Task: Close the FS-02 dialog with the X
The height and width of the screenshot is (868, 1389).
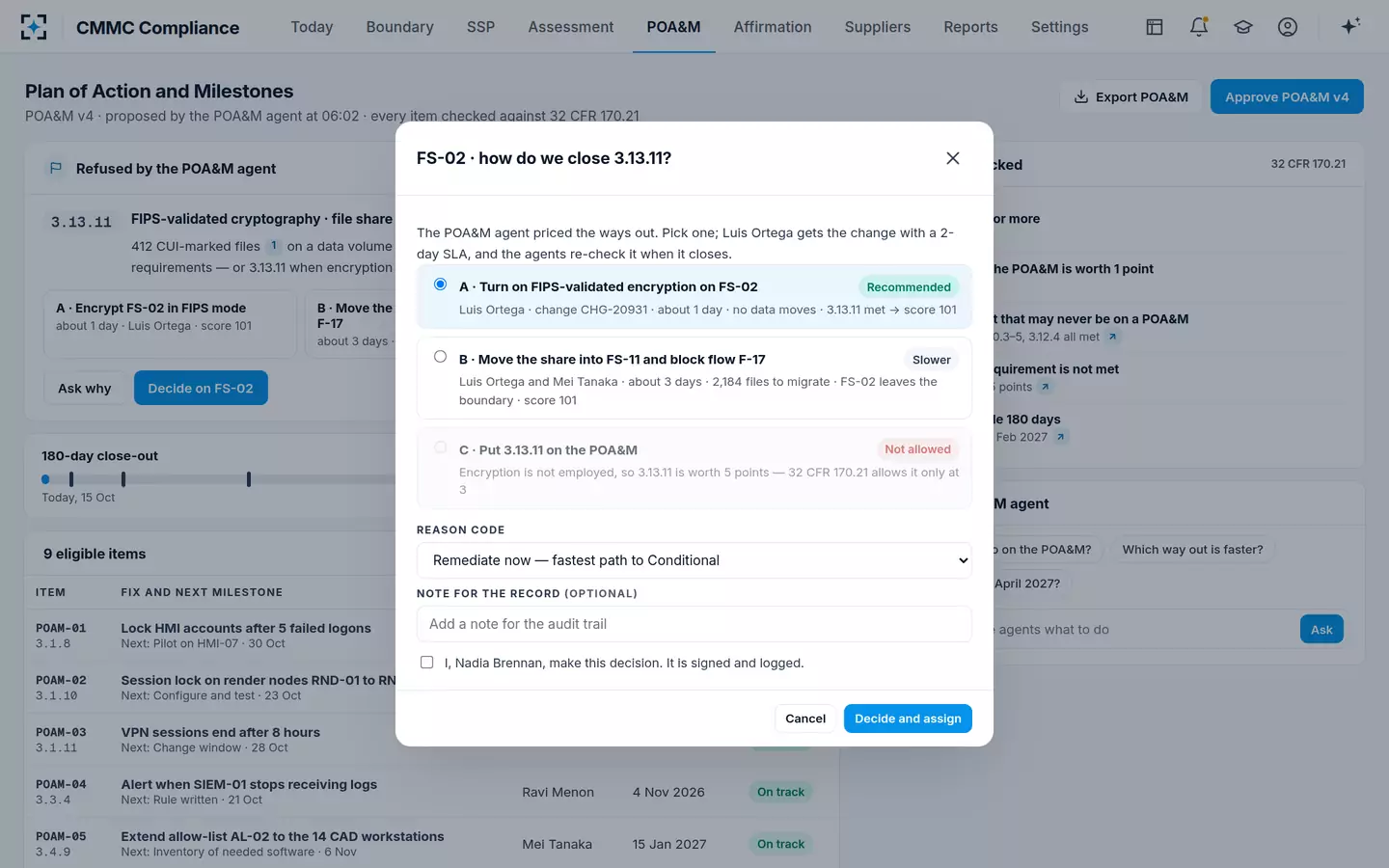Action: pyautogui.click(x=953, y=158)
